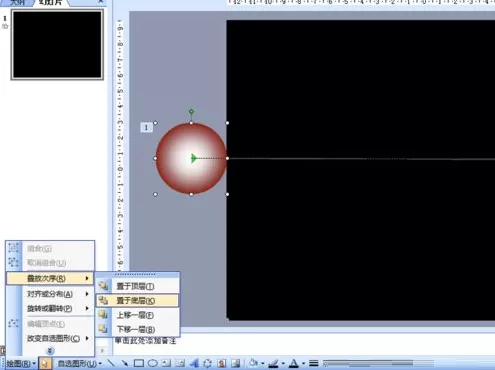Expand the 旋转或翻转(P) submenu
This screenshot has height=370, width=495.
(x=50, y=308)
